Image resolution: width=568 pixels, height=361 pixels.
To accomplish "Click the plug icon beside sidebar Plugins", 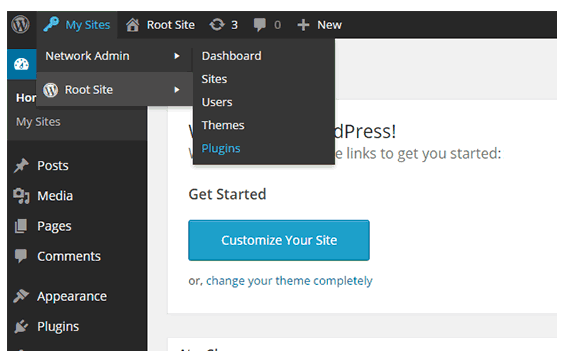I will click(x=21, y=326).
